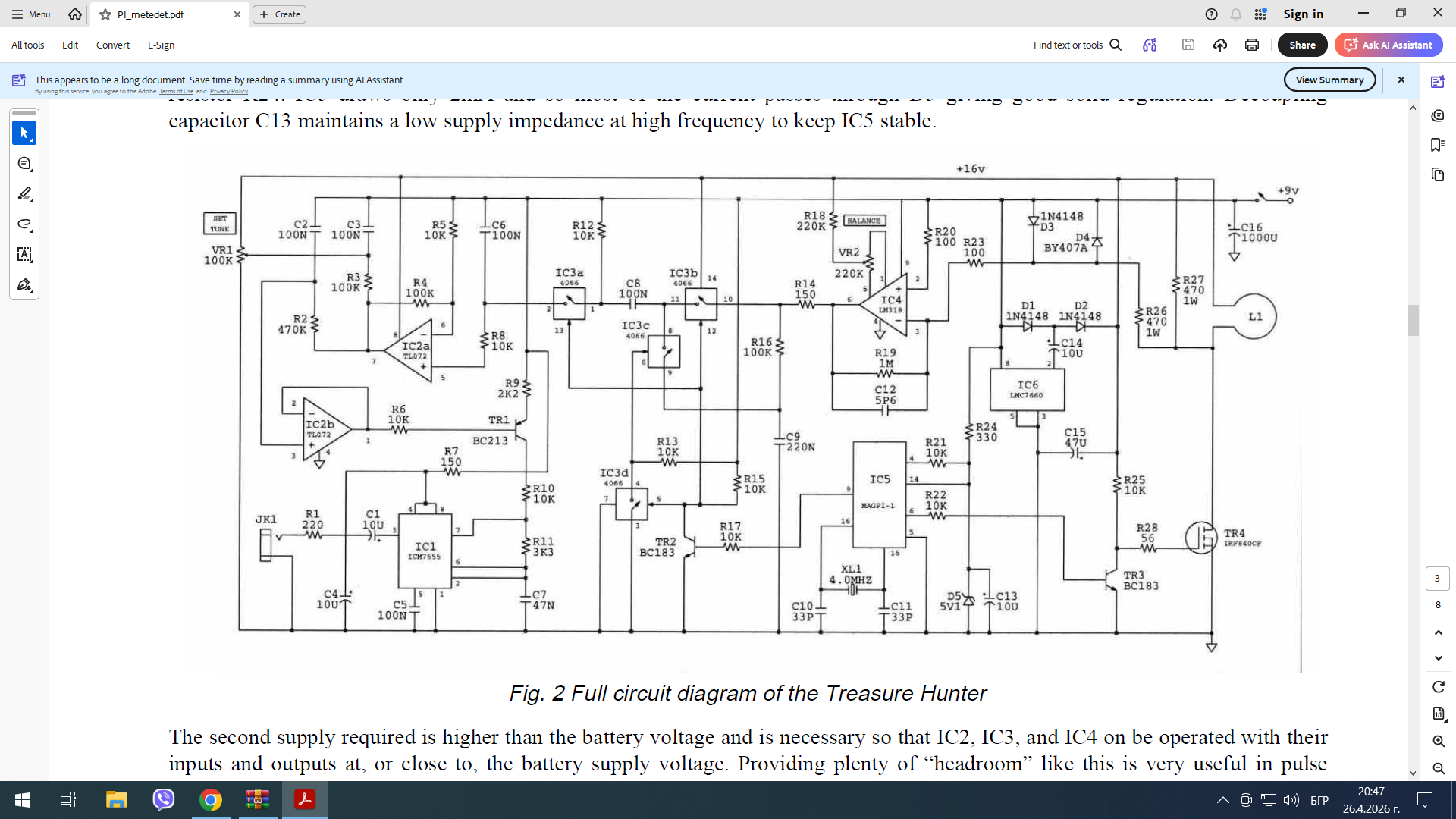This screenshot has width=1456, height=819.
Task: Click the Print icon
Action: point(1252,45)
